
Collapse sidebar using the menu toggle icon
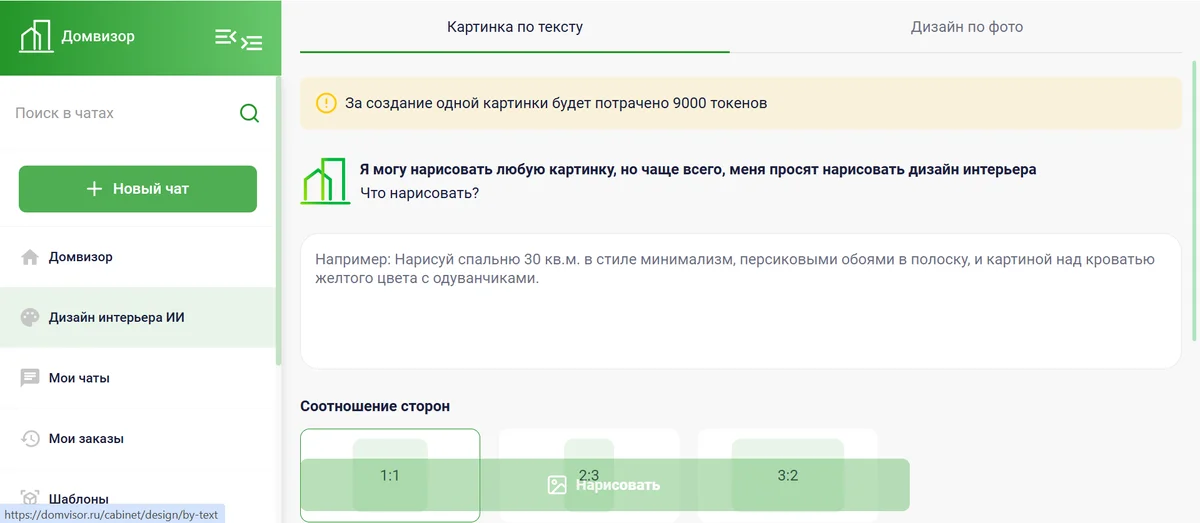point(238,39)
